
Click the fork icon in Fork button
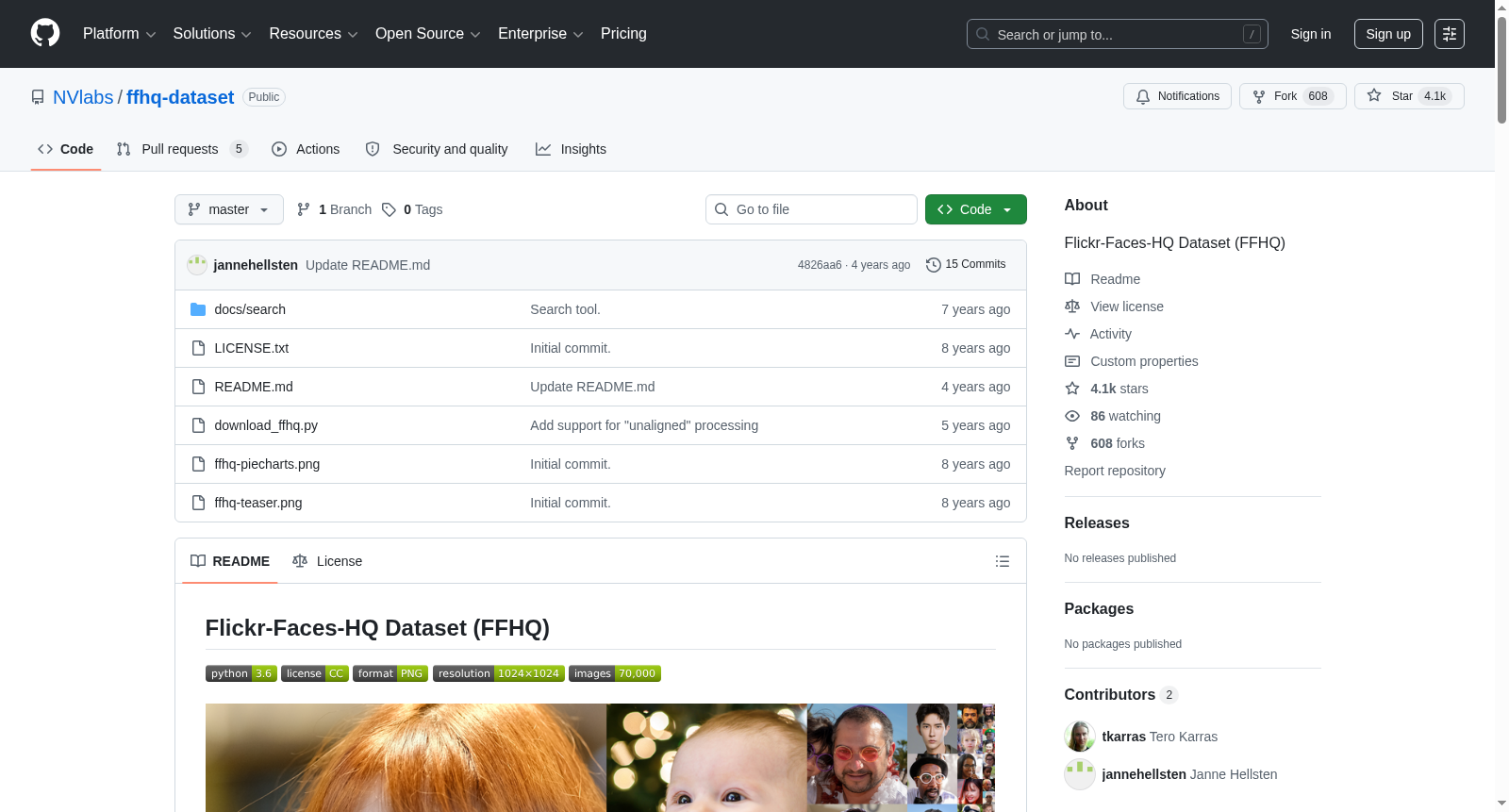click(x=1259, y=96)
